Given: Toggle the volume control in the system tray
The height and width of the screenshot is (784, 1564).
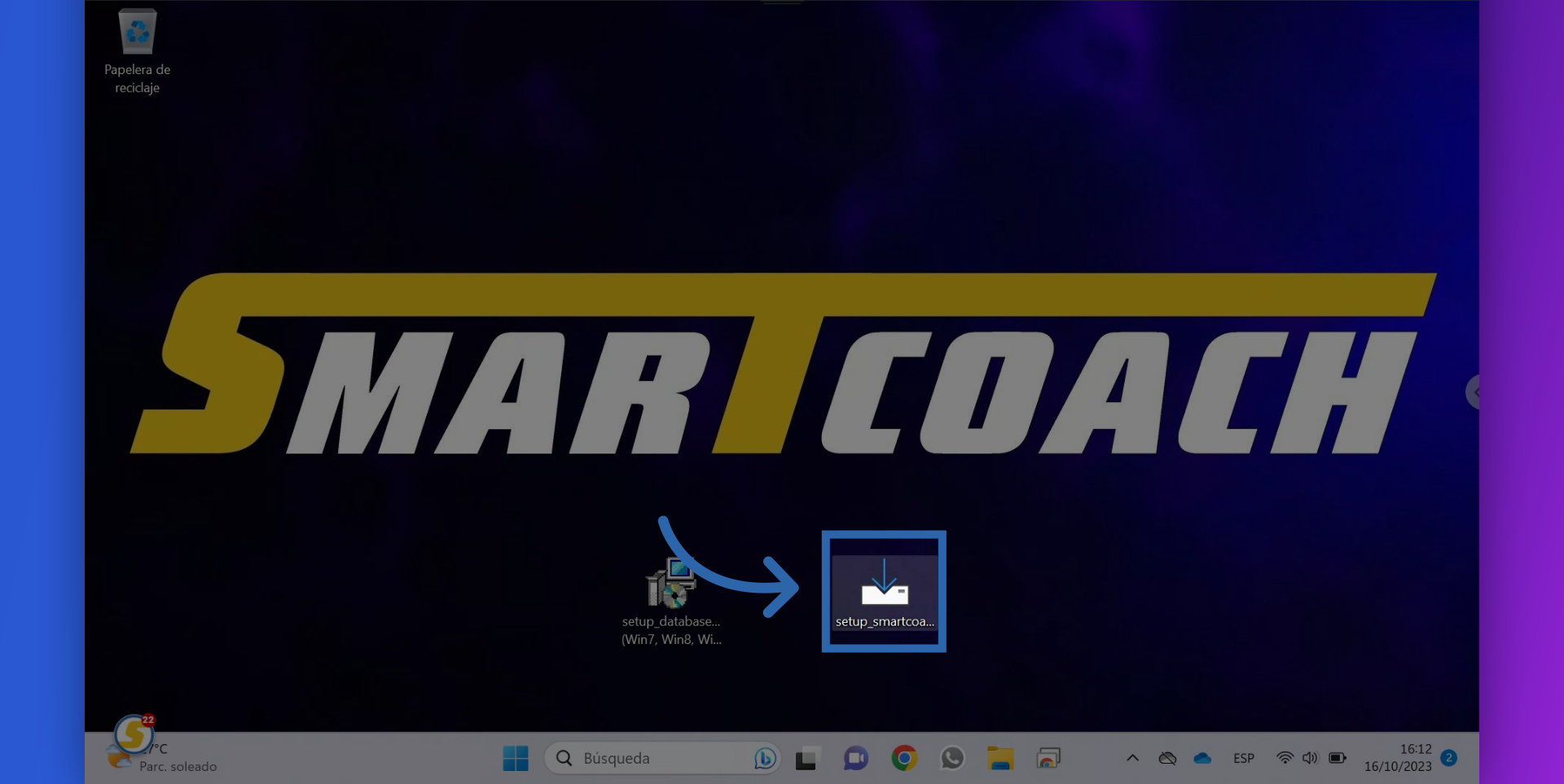Looking at the screenshot, I should point(1310,758).
